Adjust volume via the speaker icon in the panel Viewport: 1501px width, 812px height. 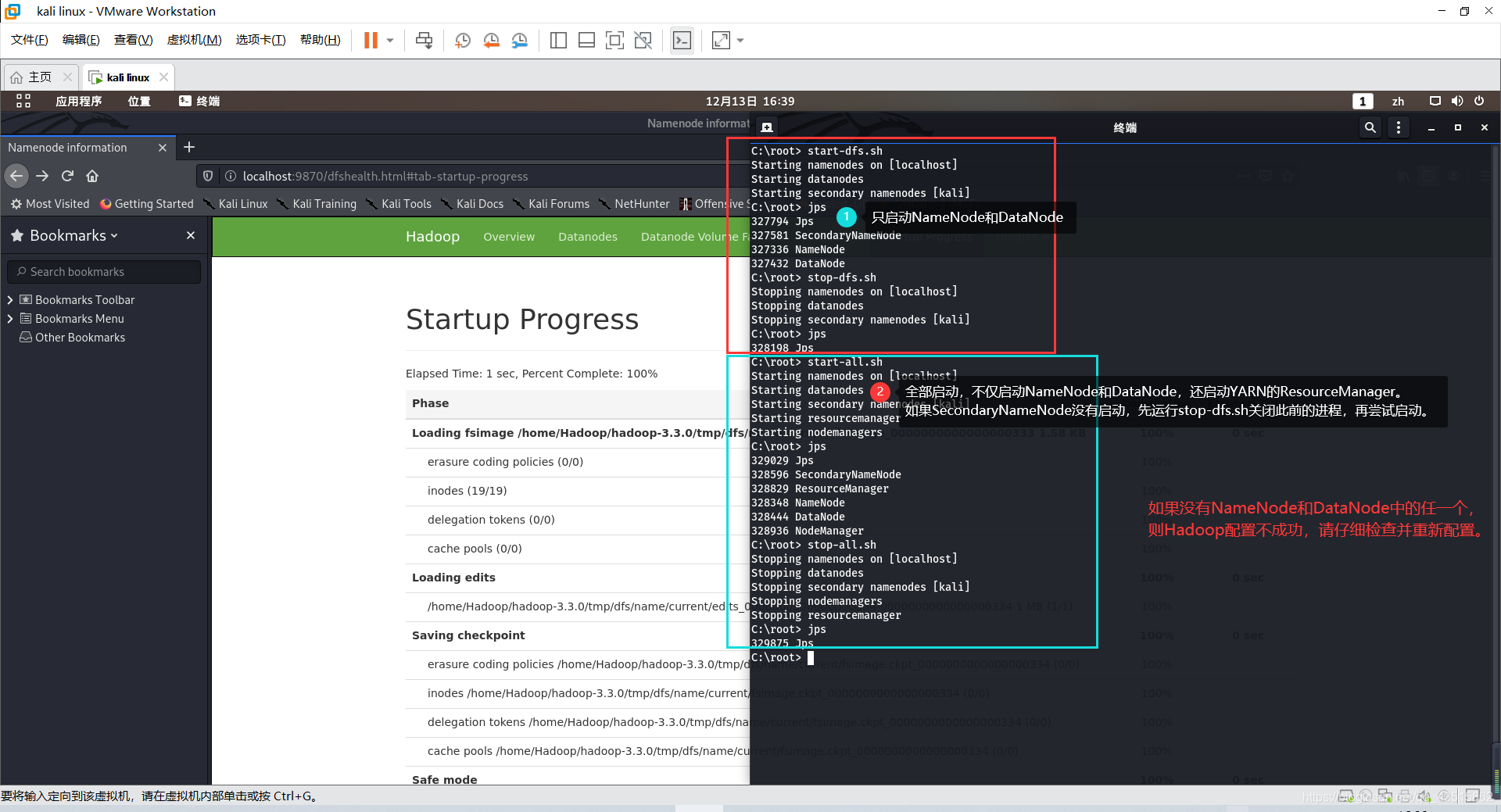[x=1456, y=101]
